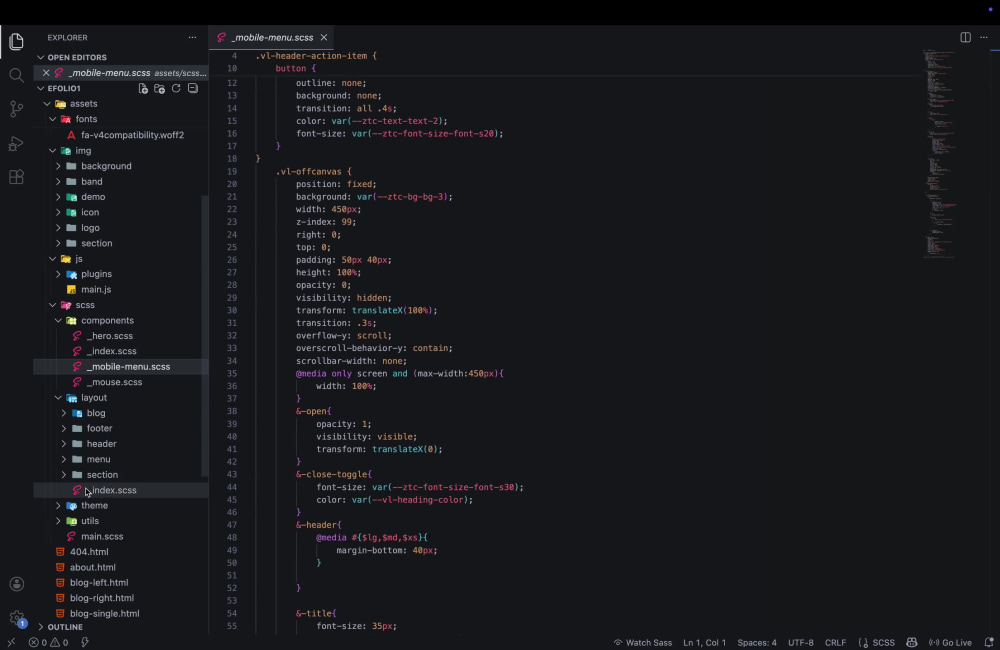This screenshot has width=1000, height=650.
Task: Click Go Live in status bar
Action: click(x=950, y=642)
